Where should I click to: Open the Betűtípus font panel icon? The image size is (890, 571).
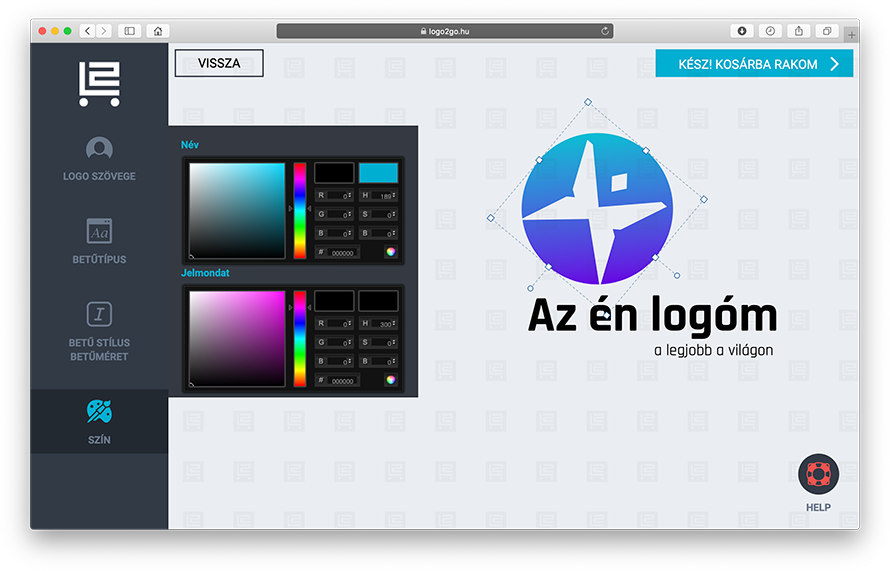click(99, 231)
